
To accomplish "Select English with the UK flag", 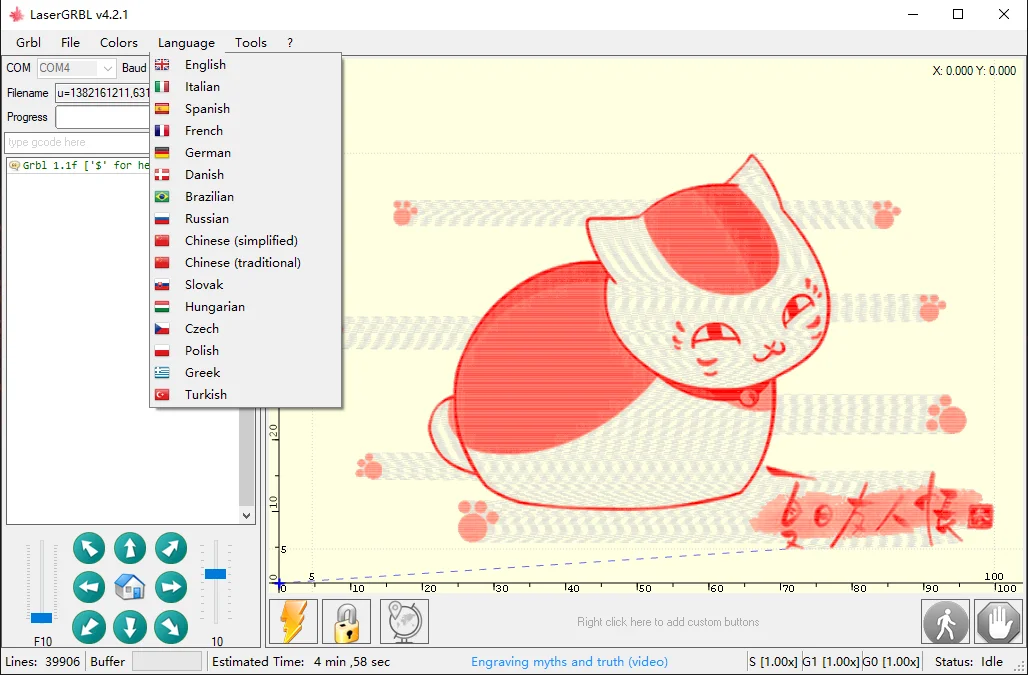I will (x=245, y=64).
